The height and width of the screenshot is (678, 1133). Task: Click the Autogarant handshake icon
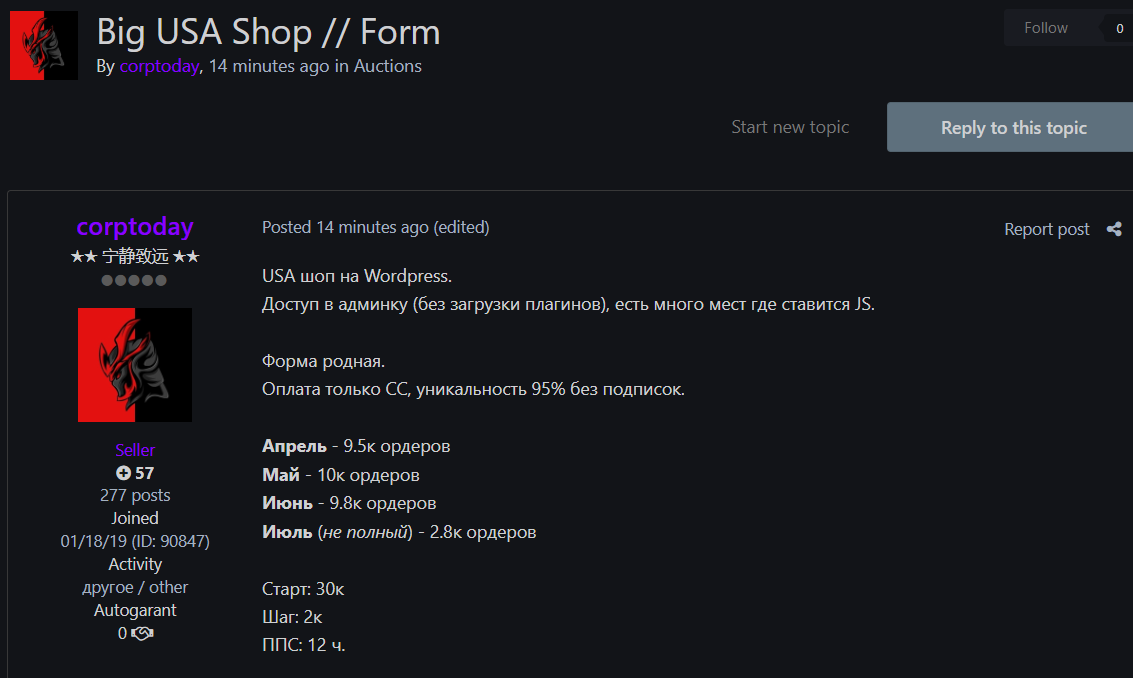142,633
